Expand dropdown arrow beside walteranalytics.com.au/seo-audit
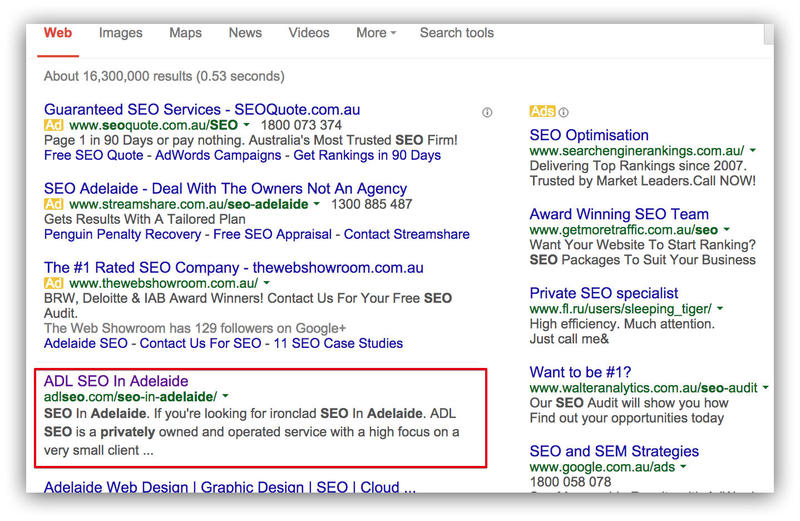This screenshot has width=800, height=521. tap(765, 387)
